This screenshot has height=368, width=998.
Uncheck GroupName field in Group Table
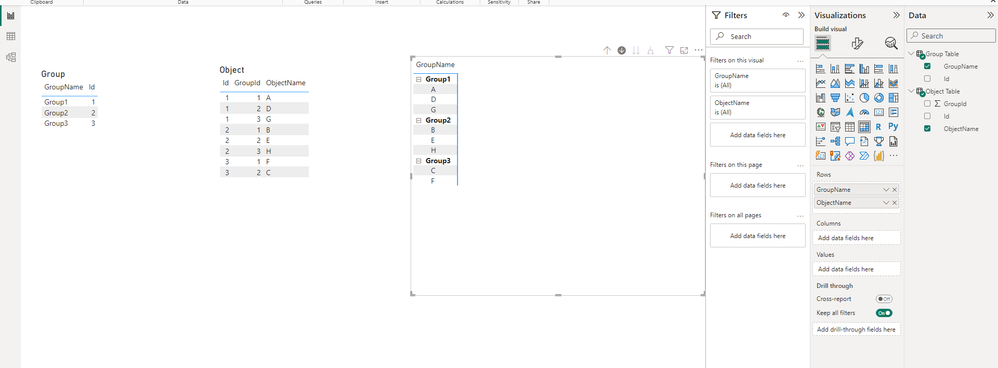coord(927,66)
